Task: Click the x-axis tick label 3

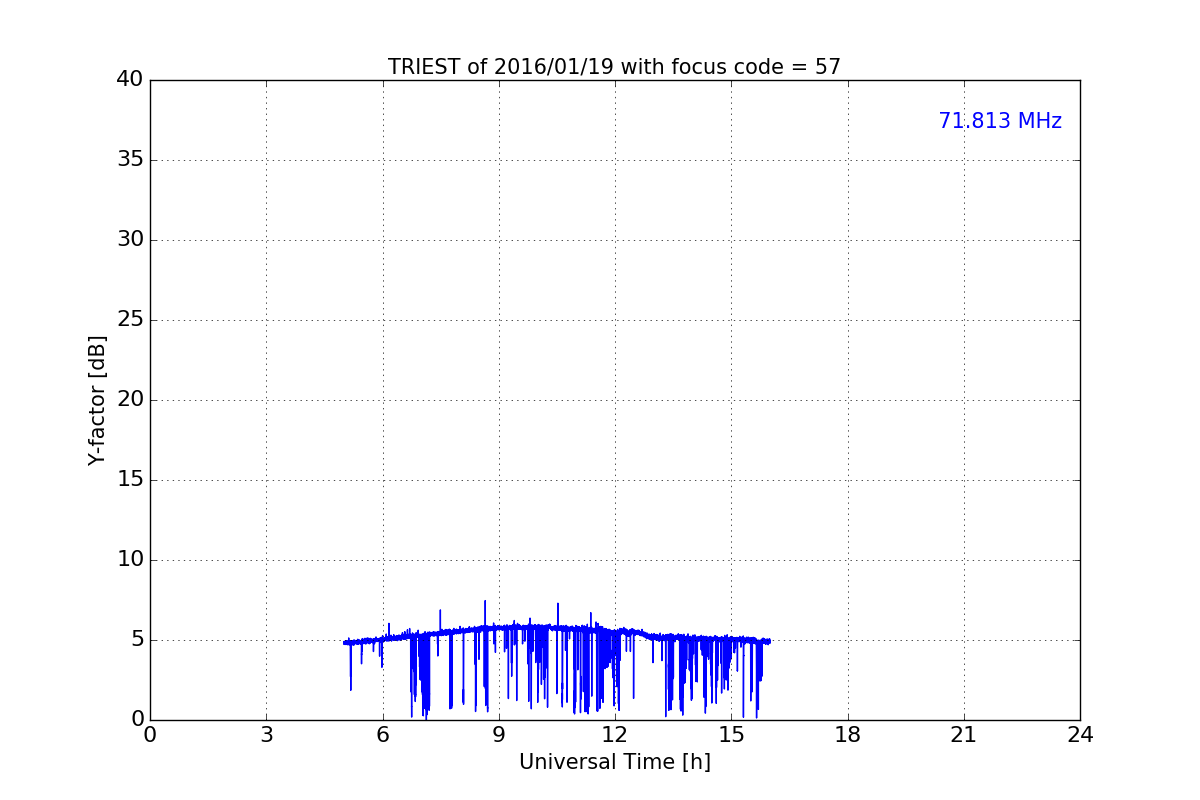Action: point(266,735)
